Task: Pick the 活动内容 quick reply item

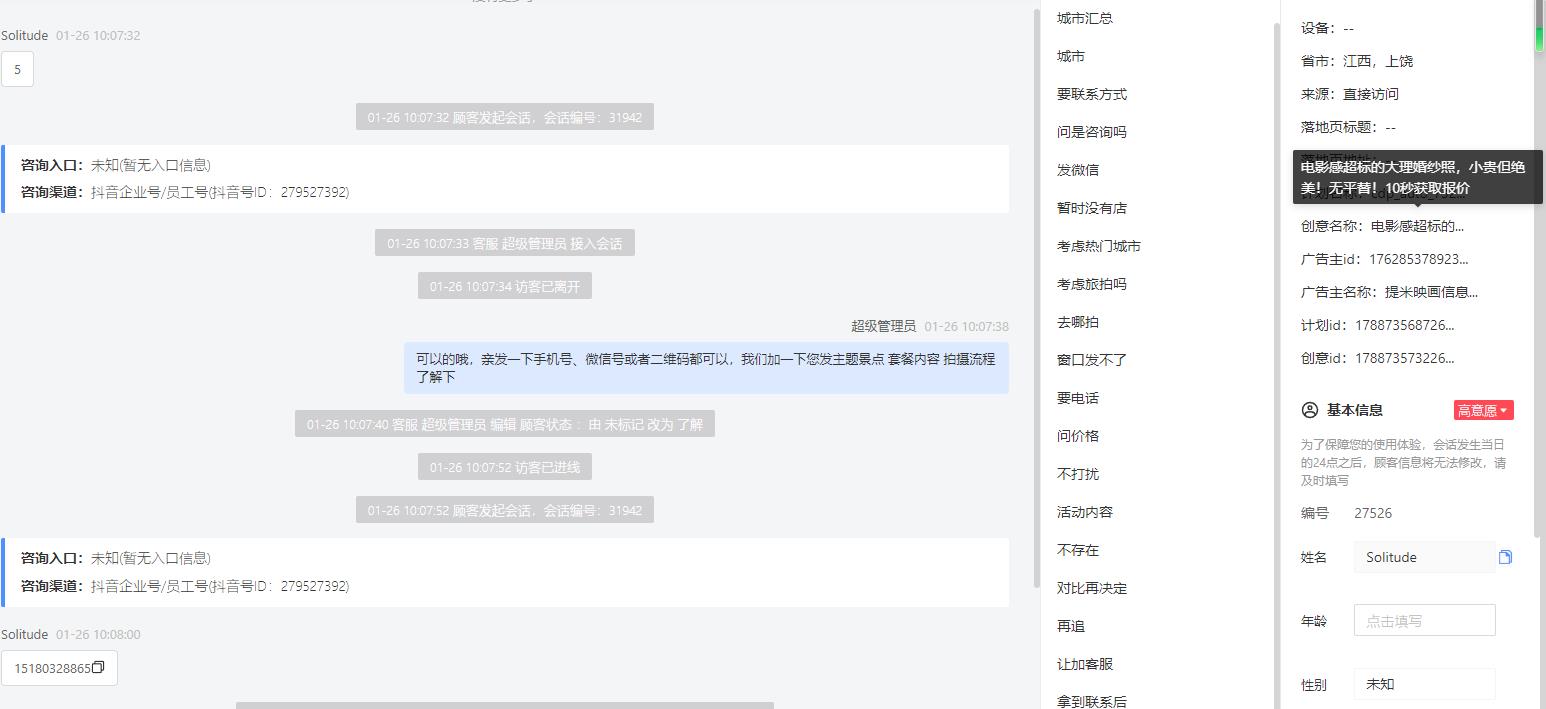Action: pyautogui.click(x=1085, y=512)
